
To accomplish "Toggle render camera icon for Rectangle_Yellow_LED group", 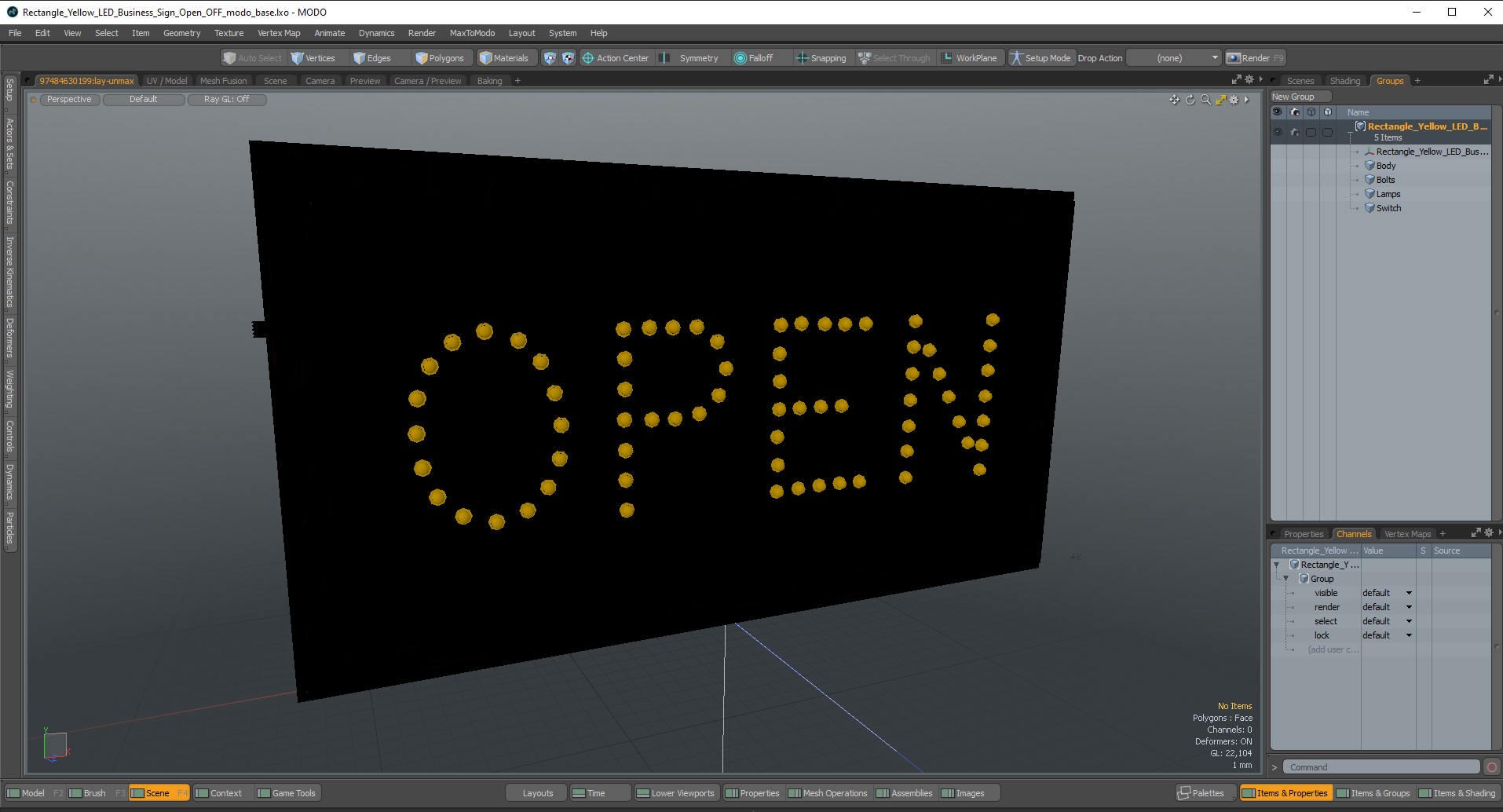I will point(1294,132).
